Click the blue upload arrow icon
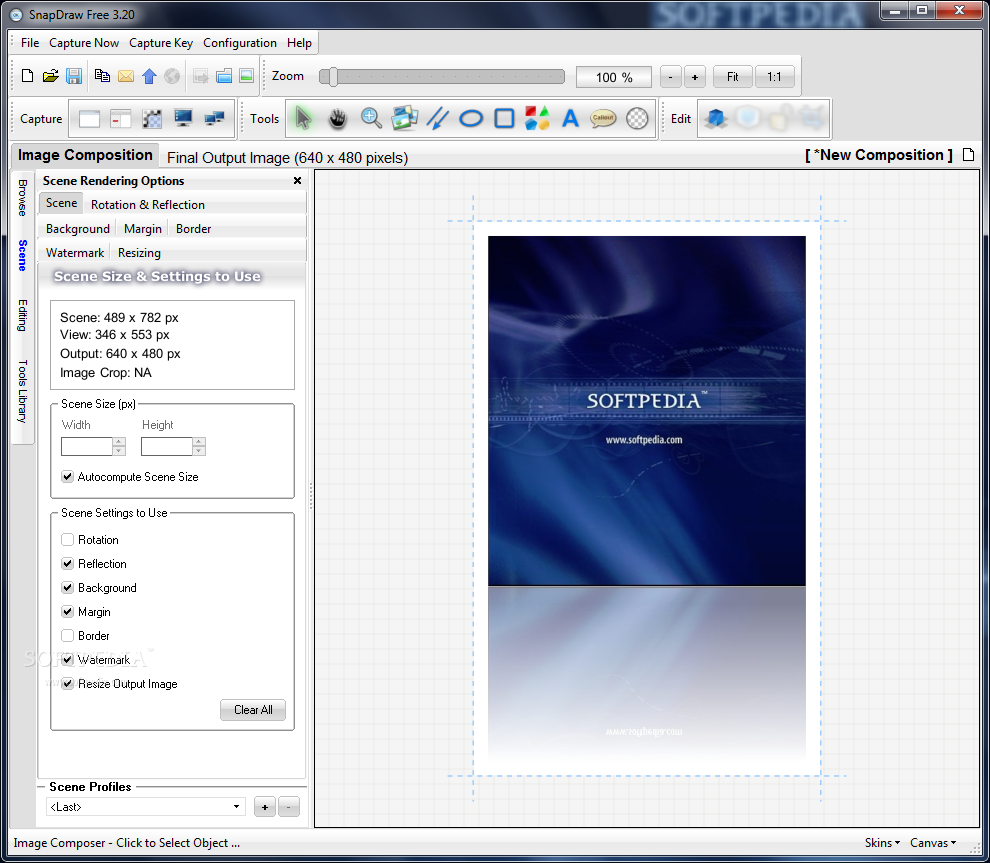This screenshot has height=863, width=990. coord(149,76)
